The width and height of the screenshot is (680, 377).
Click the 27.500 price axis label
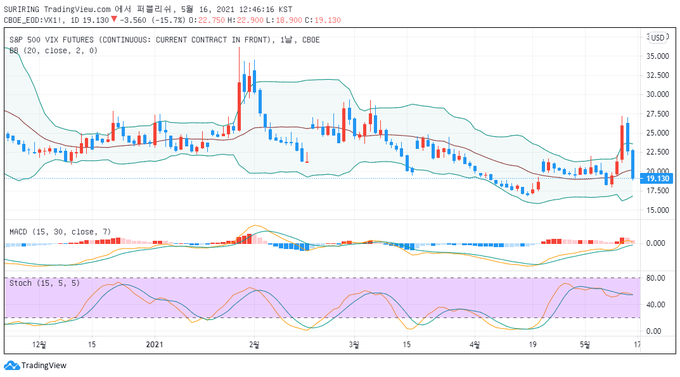pyautogui.click(x=657, y=114)
